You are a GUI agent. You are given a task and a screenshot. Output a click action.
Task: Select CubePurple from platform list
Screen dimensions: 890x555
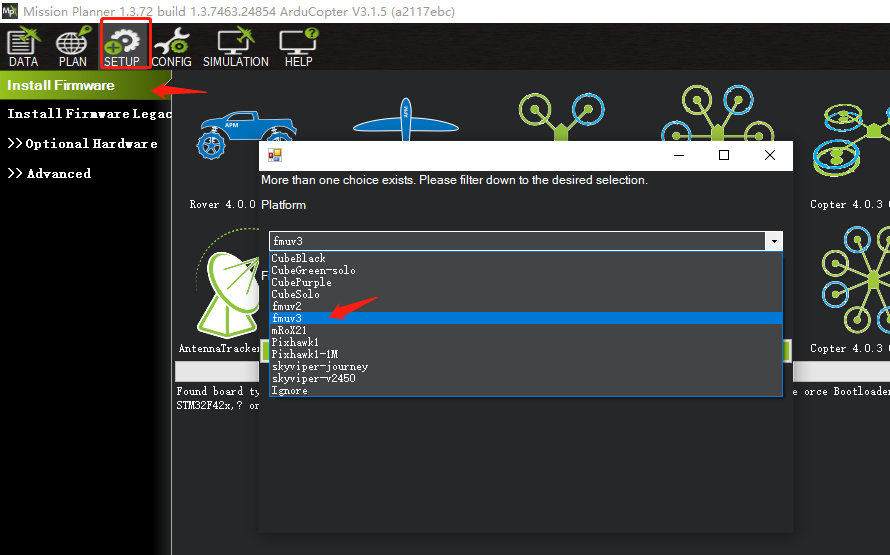[526, 283]
